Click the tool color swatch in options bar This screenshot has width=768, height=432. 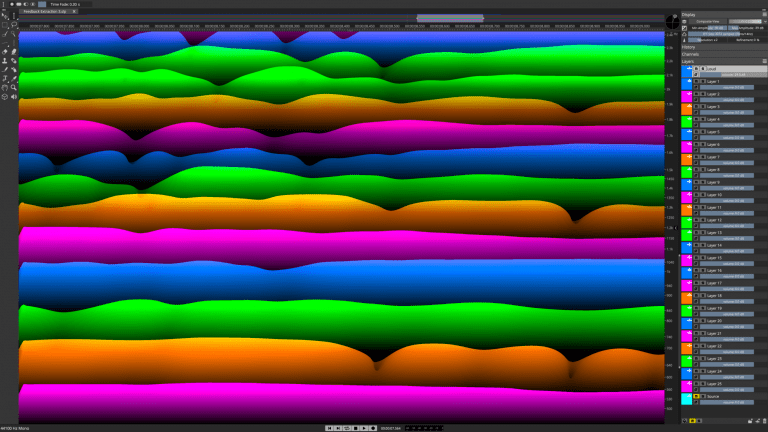click(x=42, y=4)
